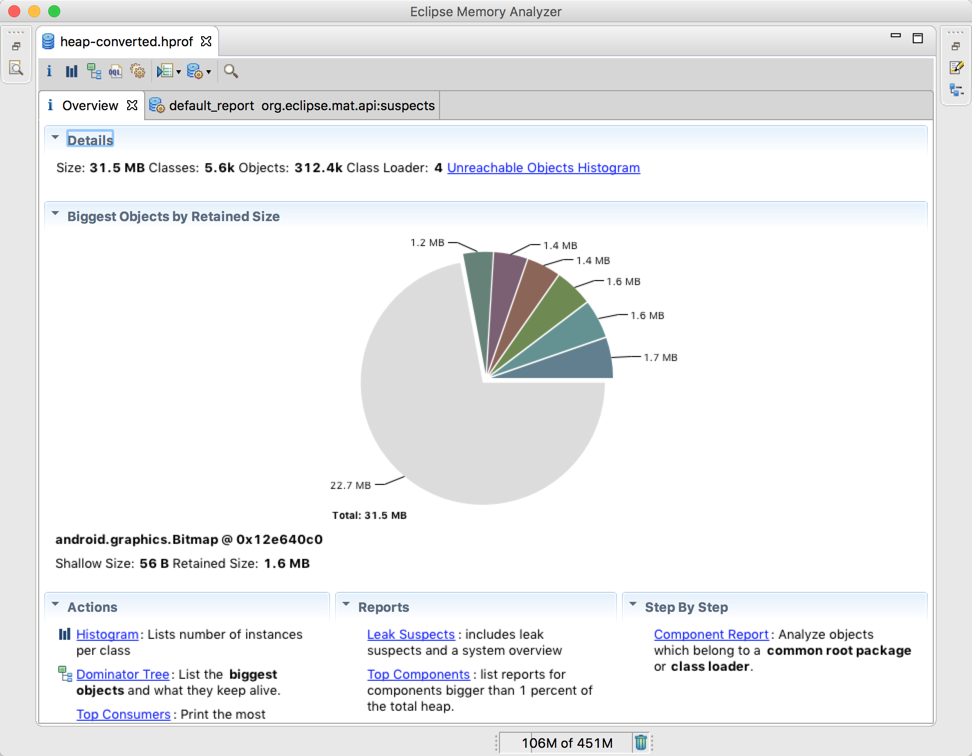Close the Overview tab
Viewport: 972px width, 756px height.
pyautogui.click(x=132, y=105)
